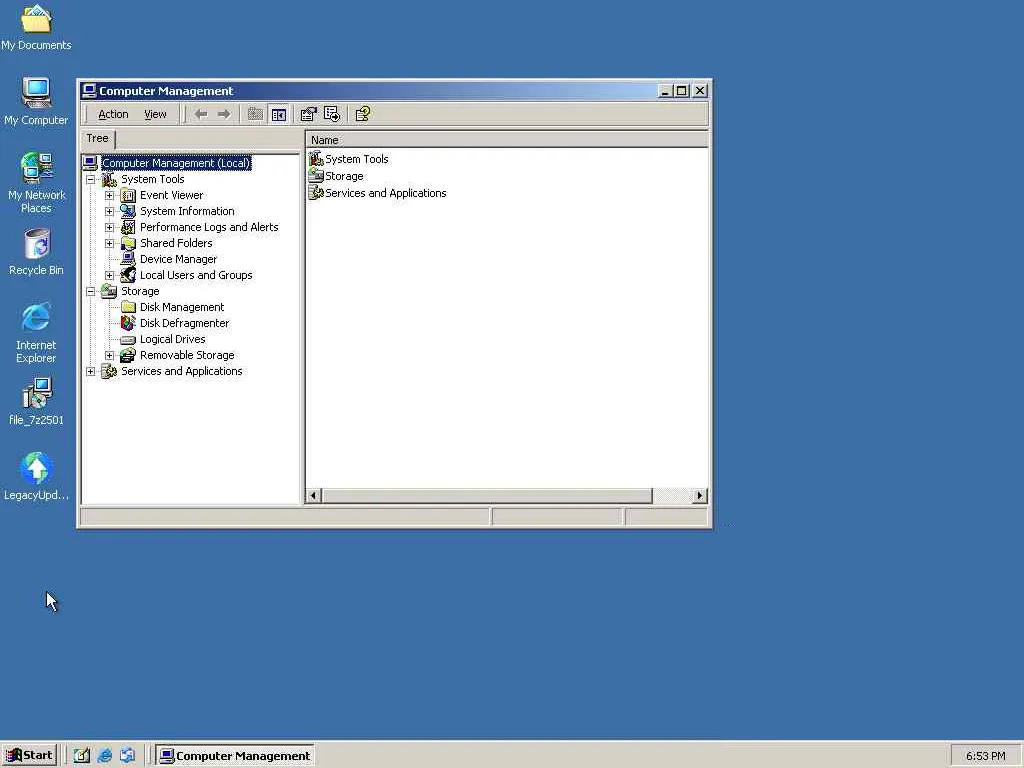Select System Tools icon in right pane
The width and height of the screenshot is (1024, 768).
[x=316, y=159]
